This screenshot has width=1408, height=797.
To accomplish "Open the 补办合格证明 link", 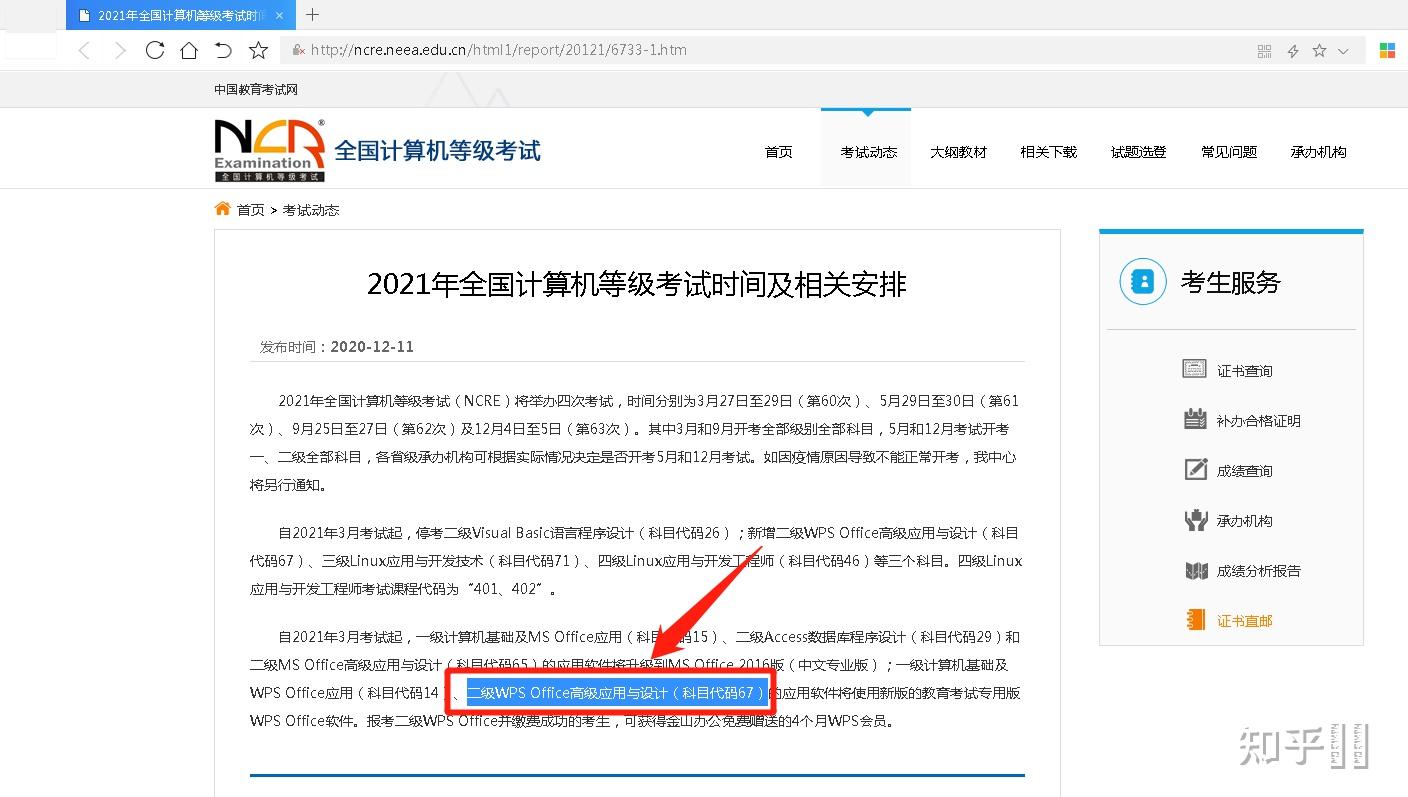I will pos(1259,421).
